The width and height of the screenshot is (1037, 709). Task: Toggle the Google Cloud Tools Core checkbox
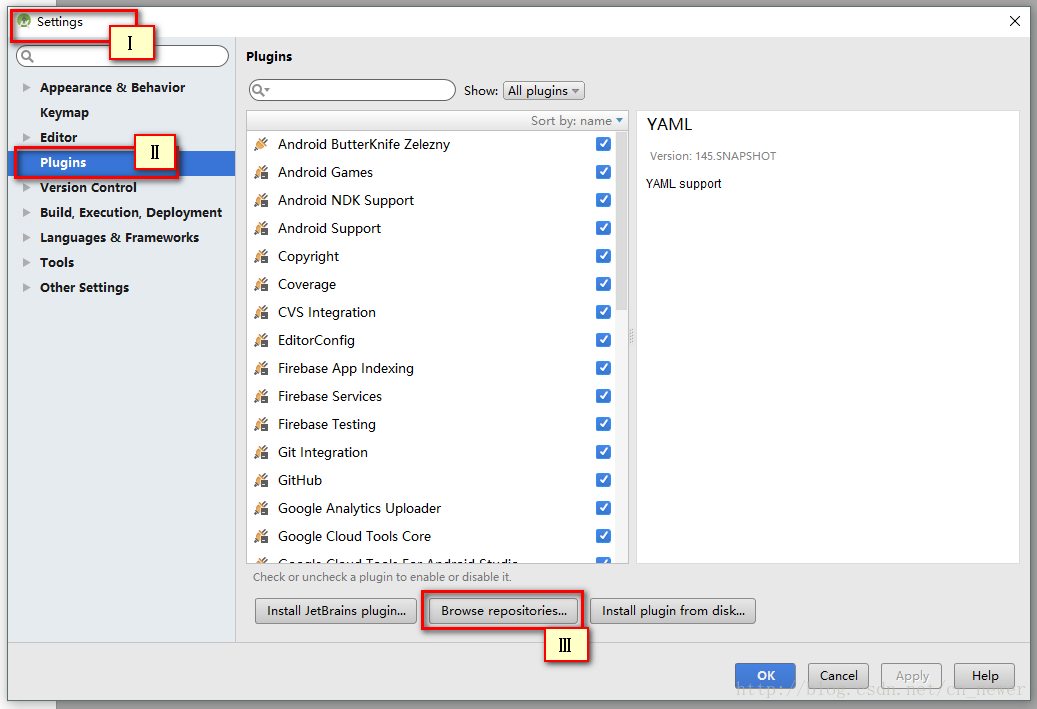(x=603, y=536)
